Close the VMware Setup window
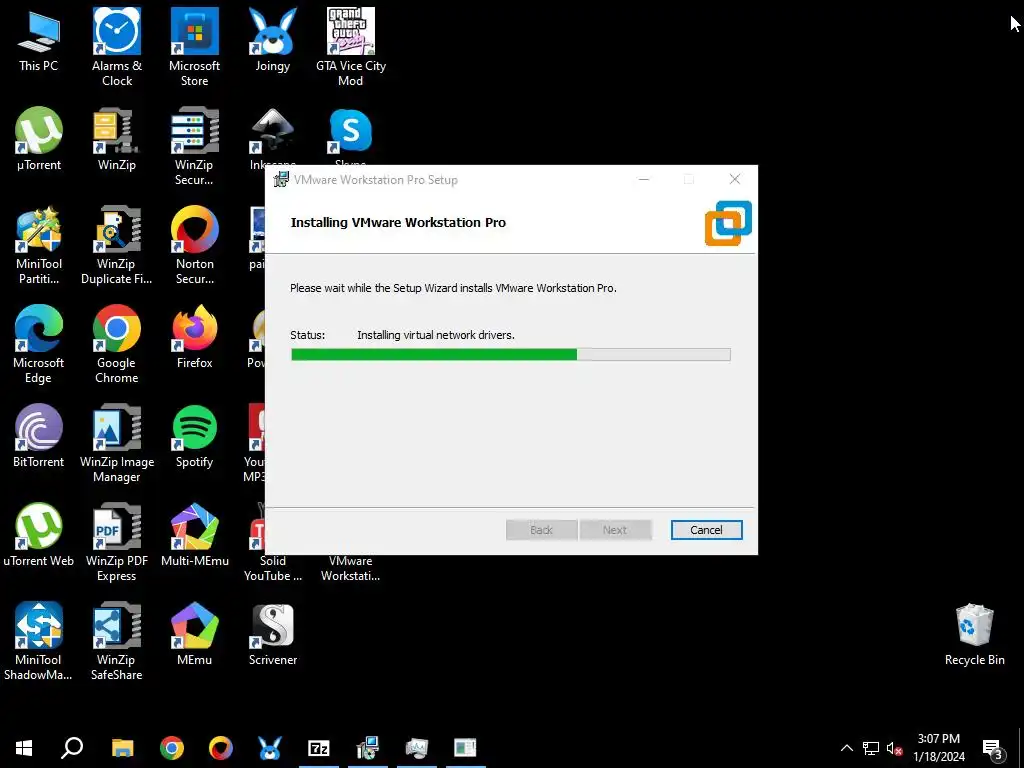1024x768 pixels. tap(735, 179)
